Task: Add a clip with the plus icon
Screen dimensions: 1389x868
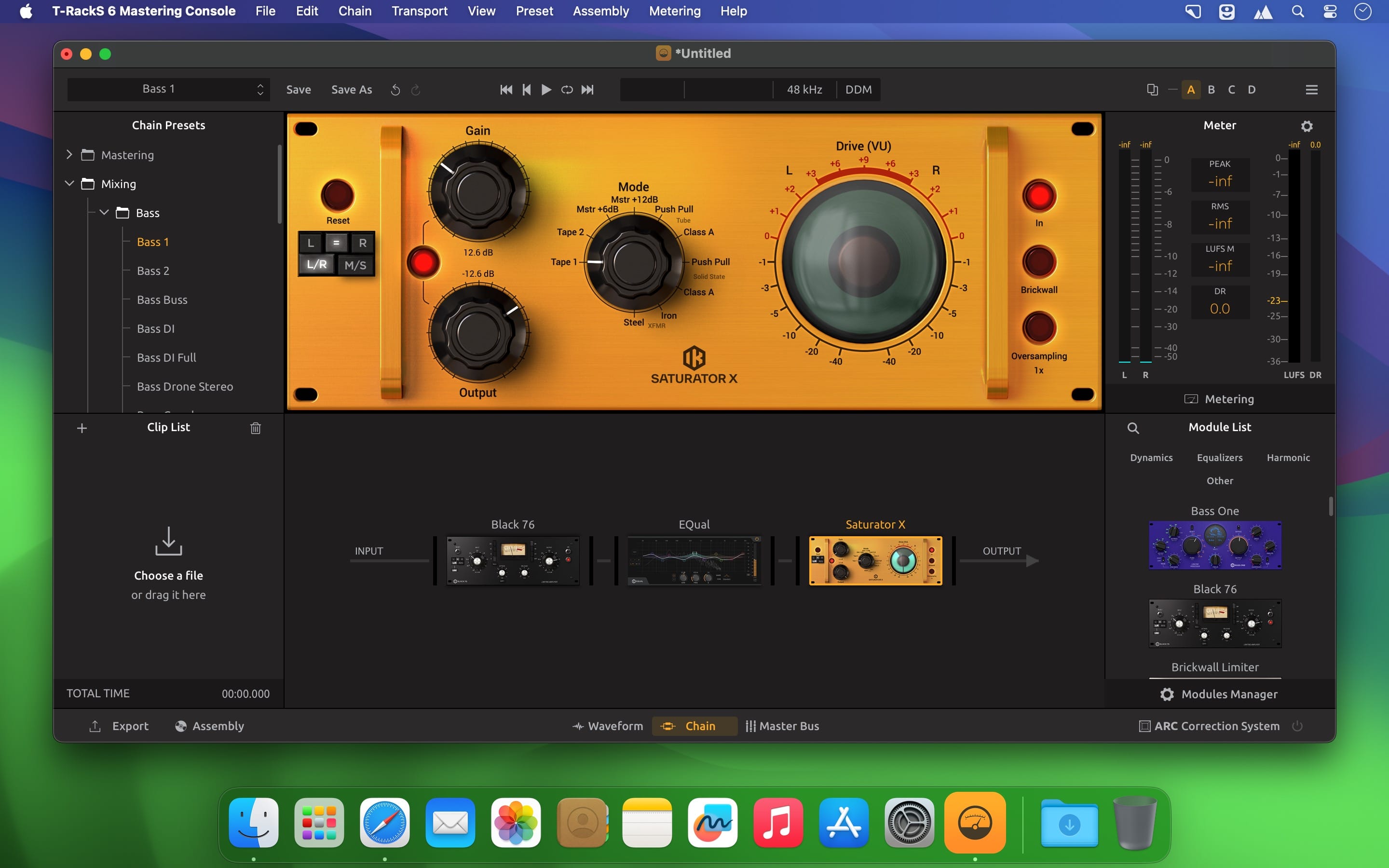Action: pos(82,428)
